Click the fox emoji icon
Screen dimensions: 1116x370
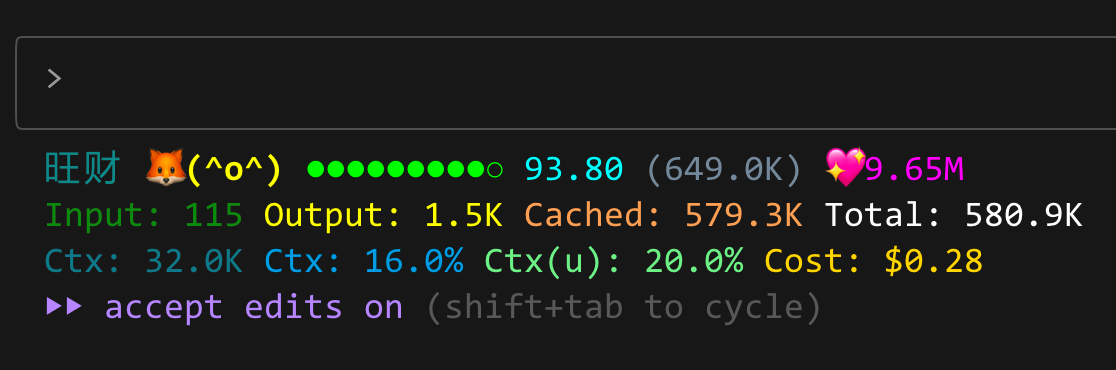(x=164, y=168)
